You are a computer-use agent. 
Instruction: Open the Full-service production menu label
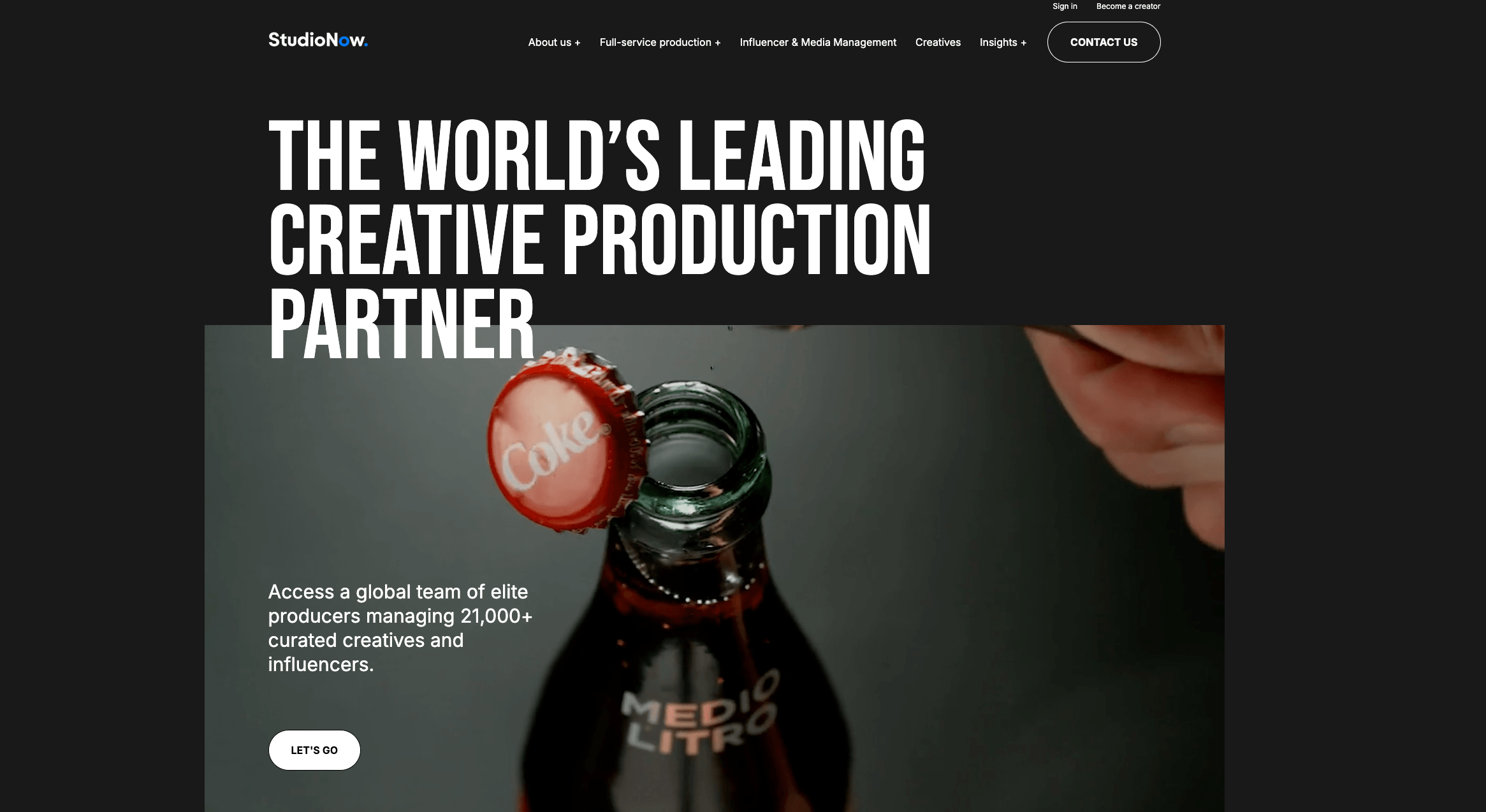tap(655, 42)
